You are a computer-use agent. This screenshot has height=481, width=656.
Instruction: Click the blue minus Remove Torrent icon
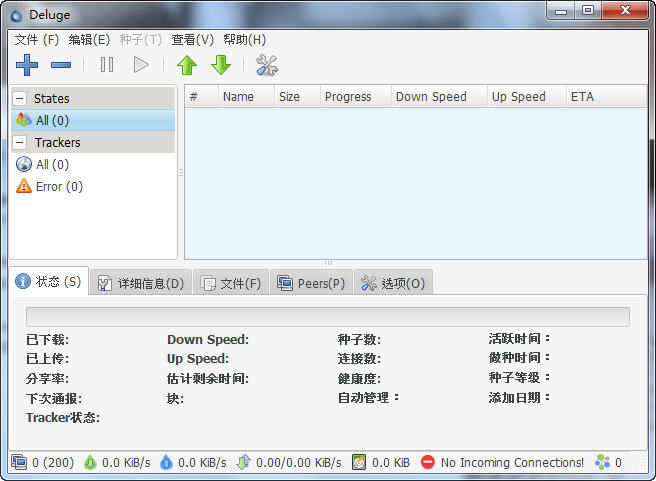[x=61, y=65]
